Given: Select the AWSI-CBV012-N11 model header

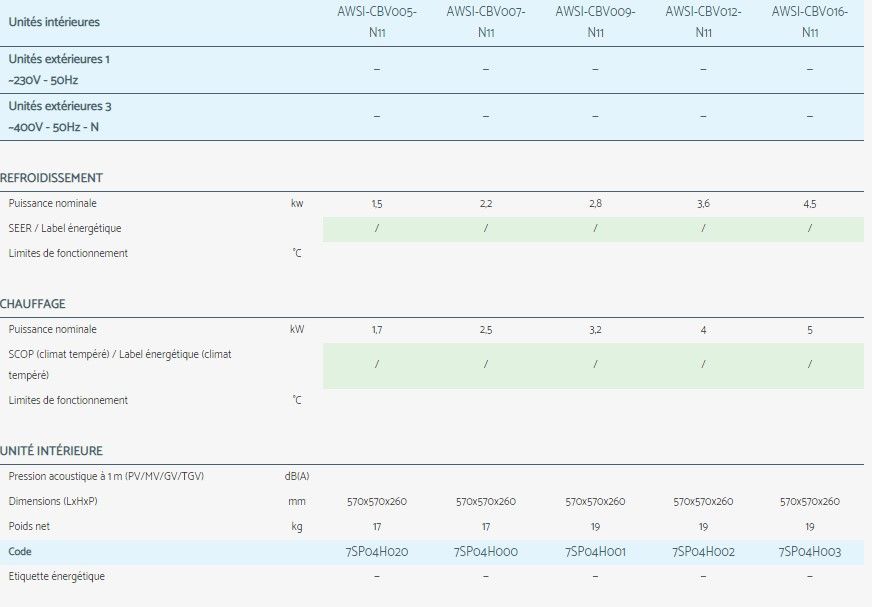Looking at the screenshot, I should point(703,21).
